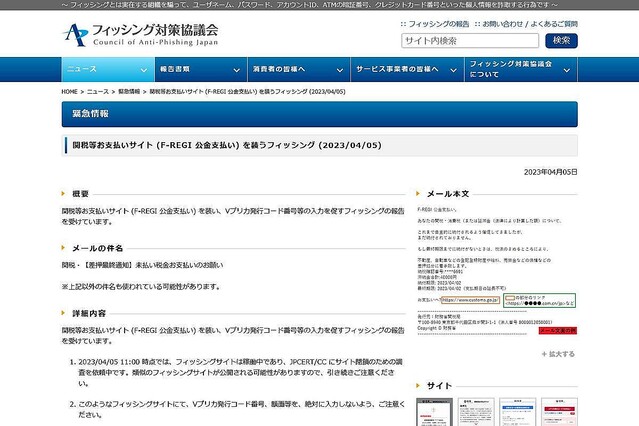The width and height of the screenshot is (639, 426).
Task: Expand the 消費者の皆様へ dropdown chevron
Action: pyautogui.click(x=340, y=70)
